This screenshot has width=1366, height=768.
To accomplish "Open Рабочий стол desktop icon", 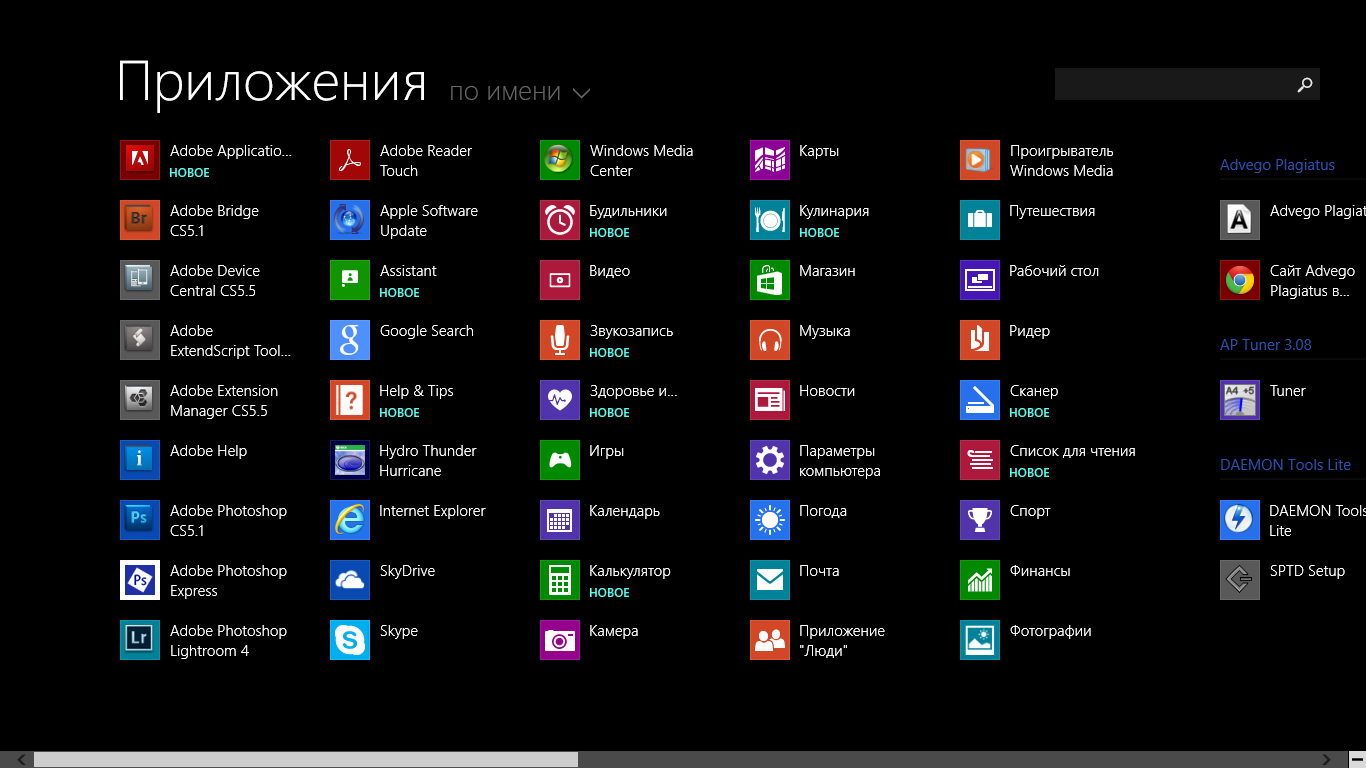I will (980, 280).
